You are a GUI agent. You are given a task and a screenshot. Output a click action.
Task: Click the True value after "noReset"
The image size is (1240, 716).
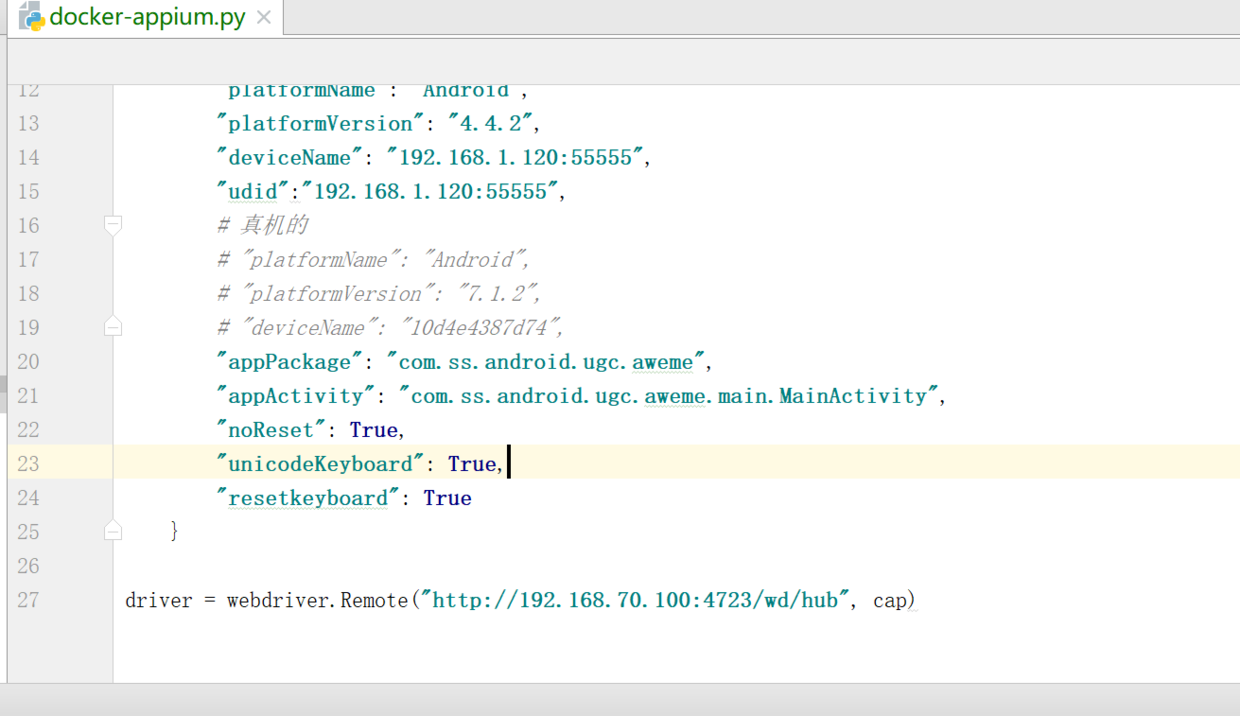[x=374, y=430]
